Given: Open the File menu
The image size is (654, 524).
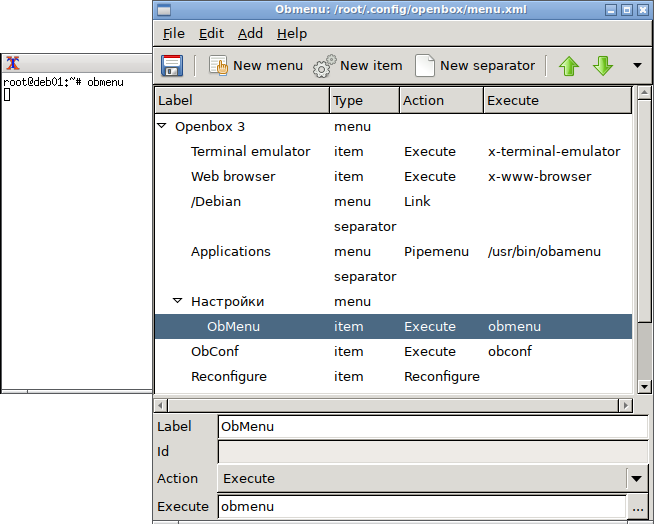Looking at the screenshot, I should click(174, 33).
